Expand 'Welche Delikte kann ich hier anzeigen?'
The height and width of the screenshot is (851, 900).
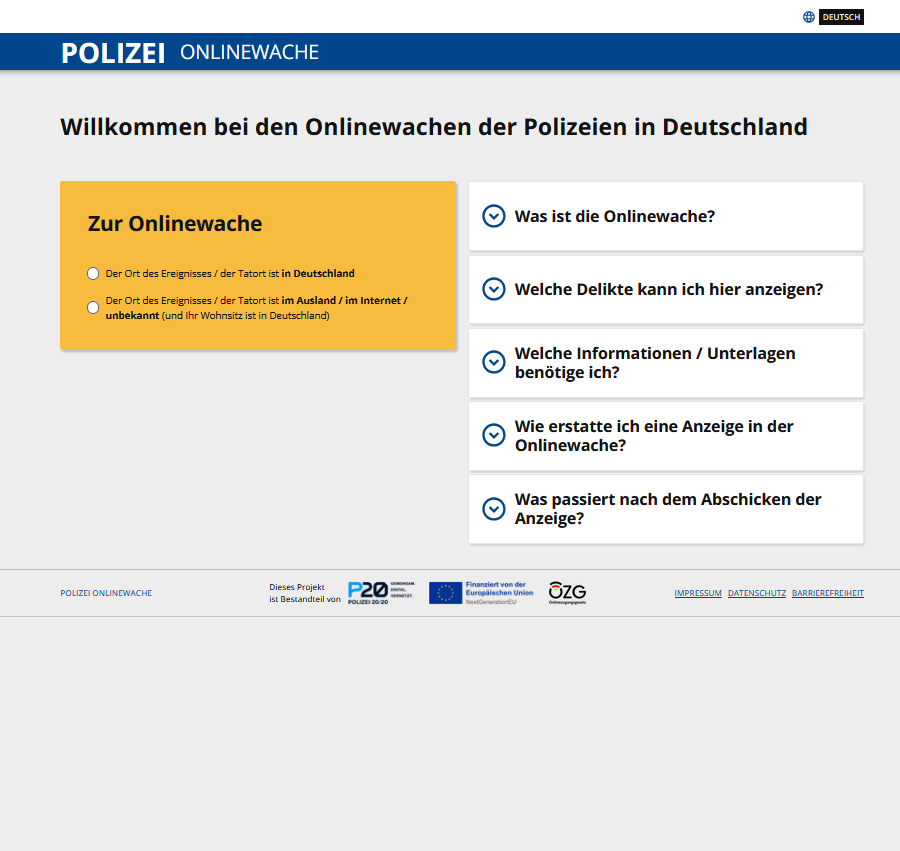point(665,289)
